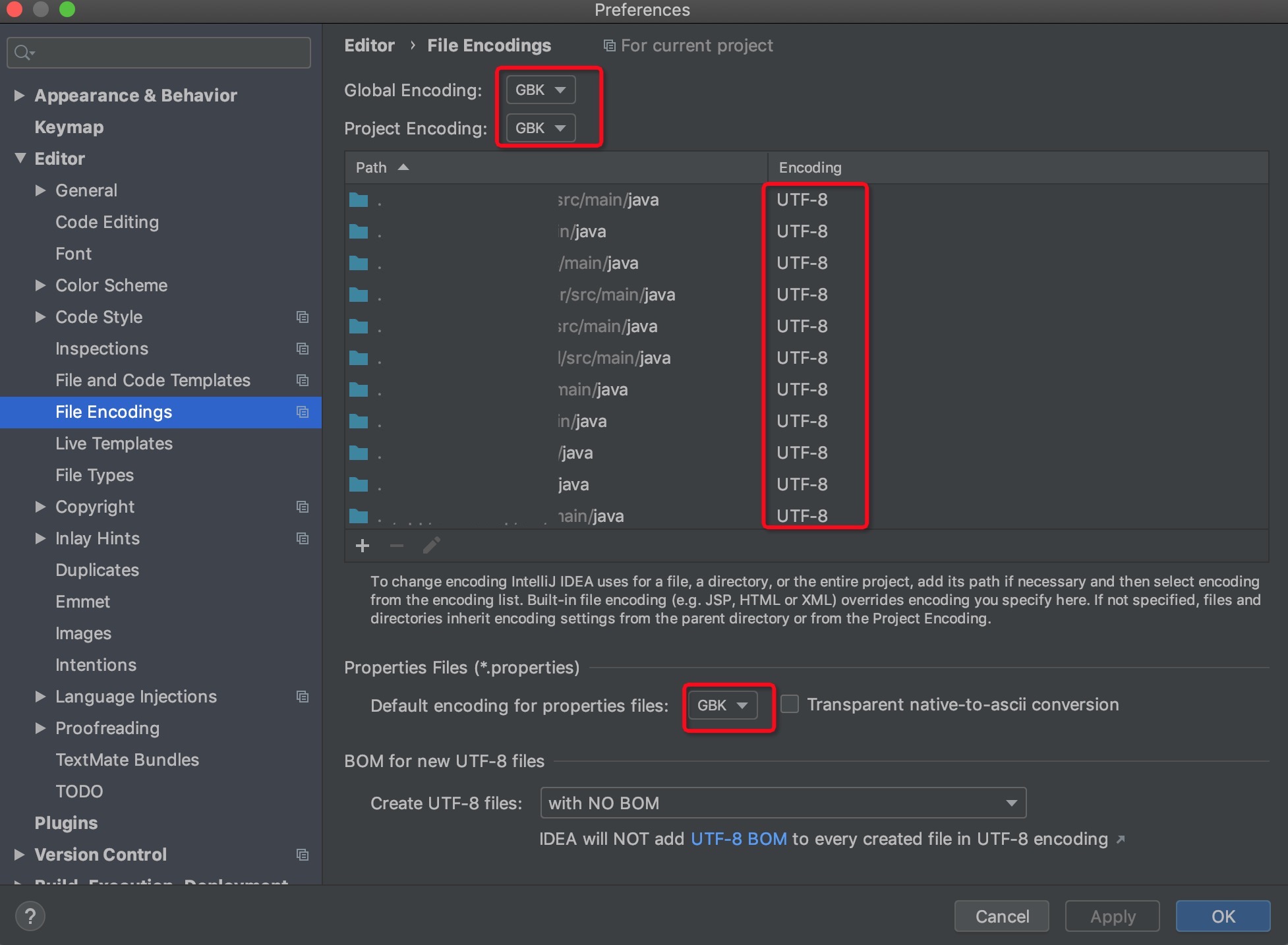Viewport: 1288px width, 945px height.
Task: Open properties files default encoding dropdown
Action: [x=722, y=705]
